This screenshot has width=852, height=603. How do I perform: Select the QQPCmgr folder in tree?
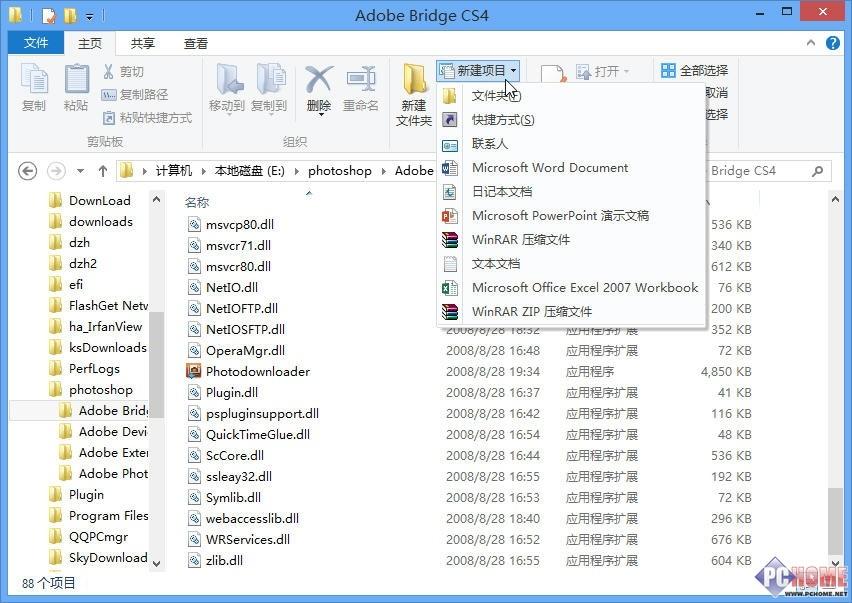point(89,537)
